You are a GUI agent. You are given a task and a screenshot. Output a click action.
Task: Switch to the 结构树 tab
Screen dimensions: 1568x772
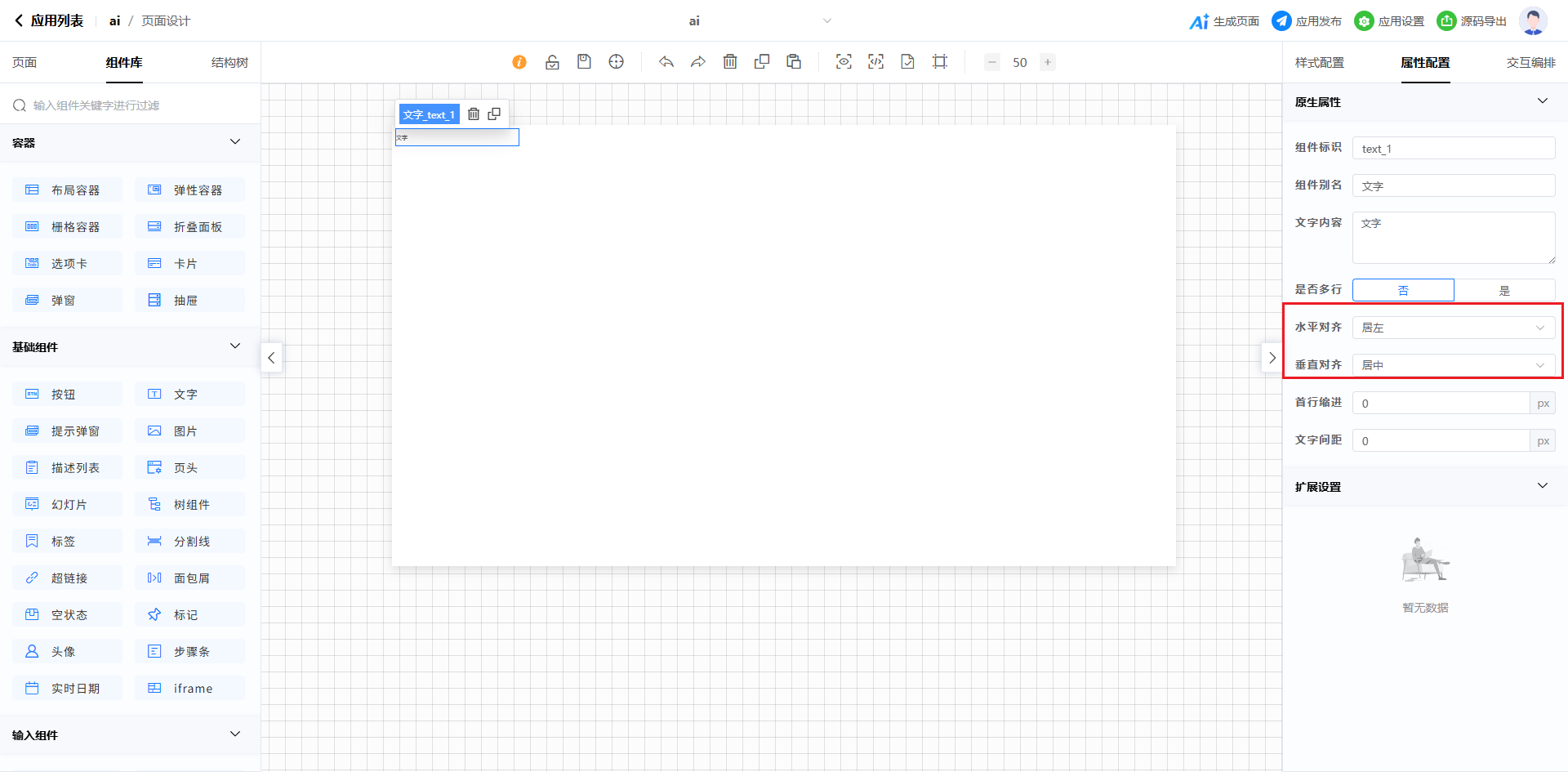coord(229,63)
